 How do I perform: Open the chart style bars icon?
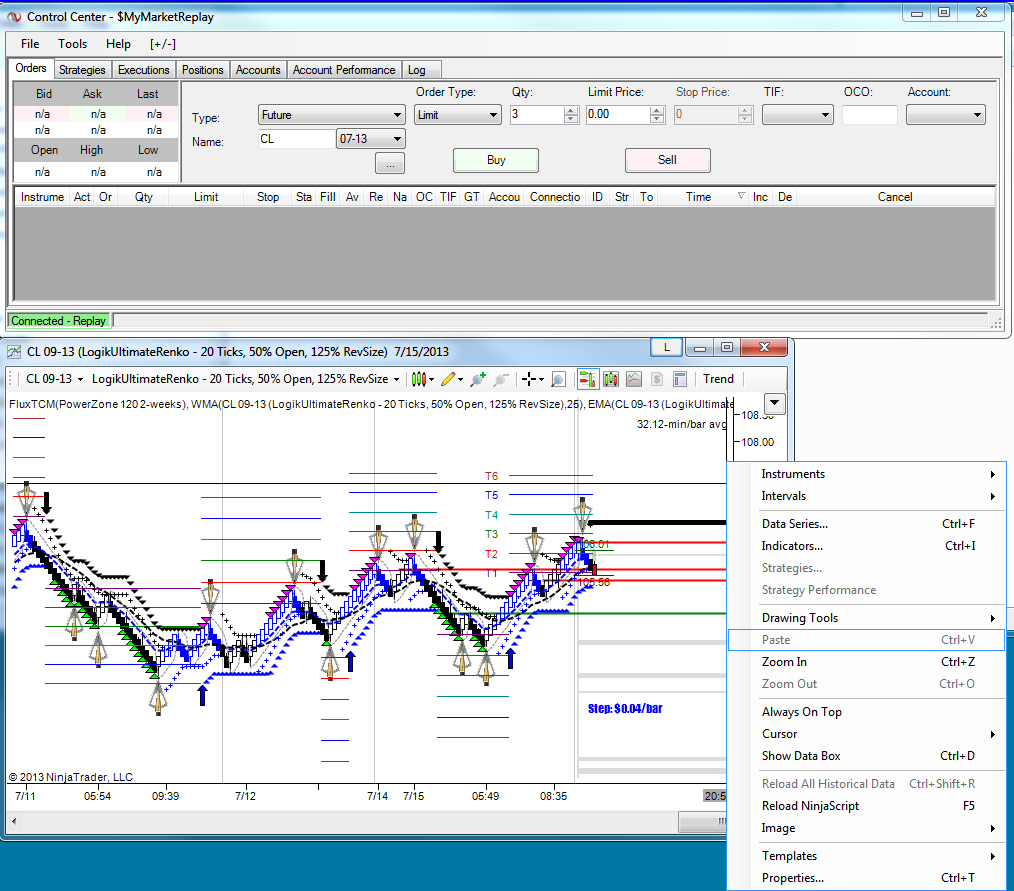419,379
